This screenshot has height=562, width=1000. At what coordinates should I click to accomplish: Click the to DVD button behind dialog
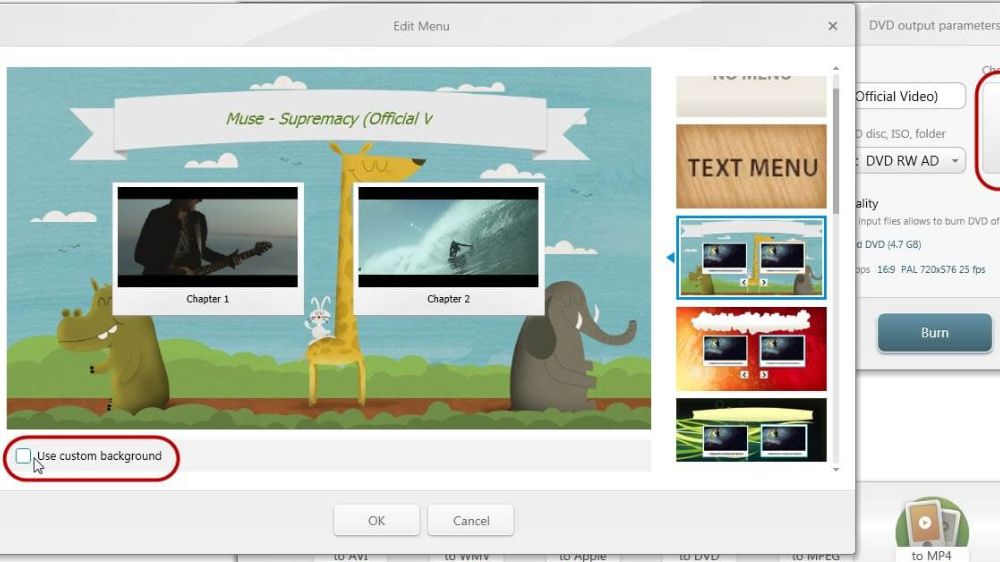point(699,557)
